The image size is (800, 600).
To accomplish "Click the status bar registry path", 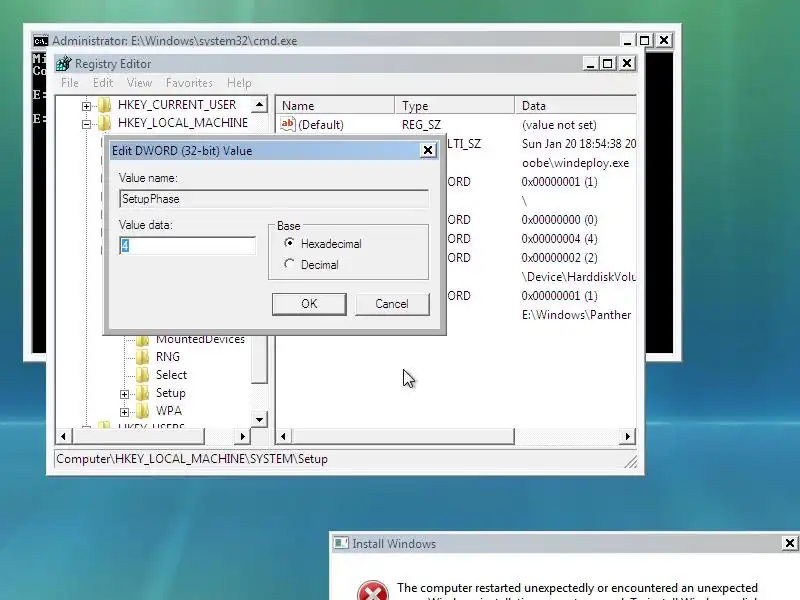I will pos(192,459).
